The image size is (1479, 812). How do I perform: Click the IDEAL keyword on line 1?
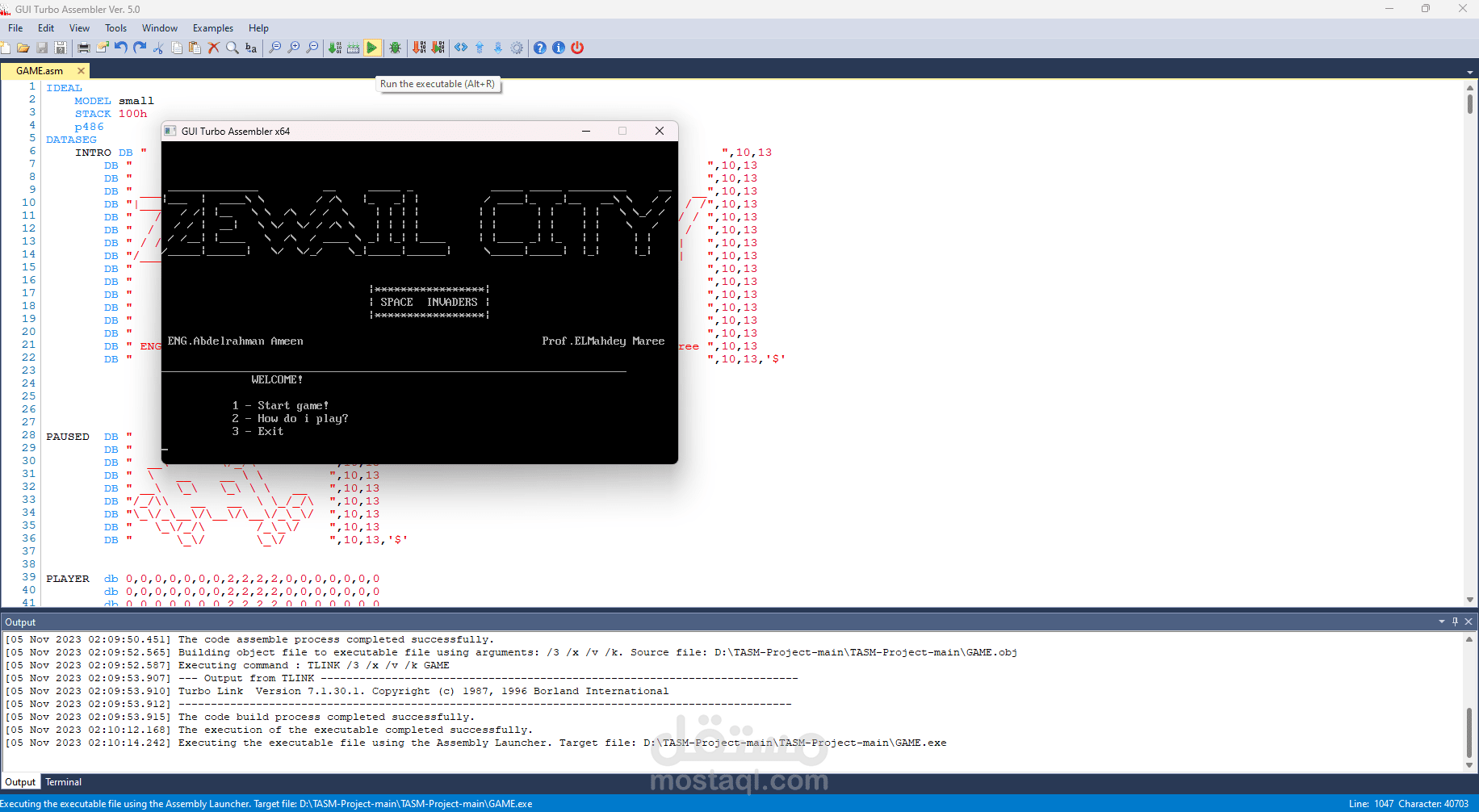pos(64,88)
